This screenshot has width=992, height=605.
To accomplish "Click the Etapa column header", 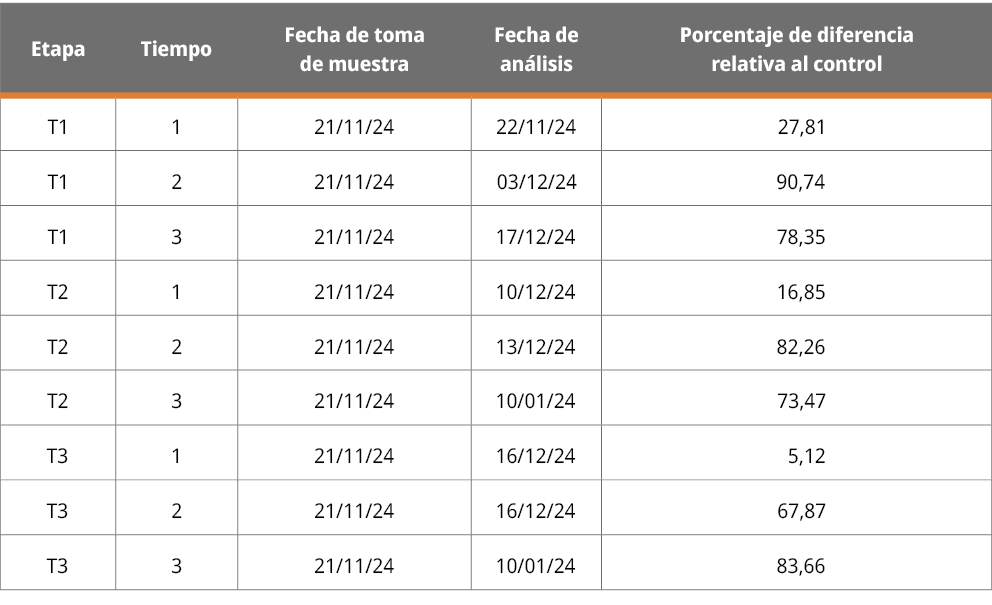I will (58, 49).
